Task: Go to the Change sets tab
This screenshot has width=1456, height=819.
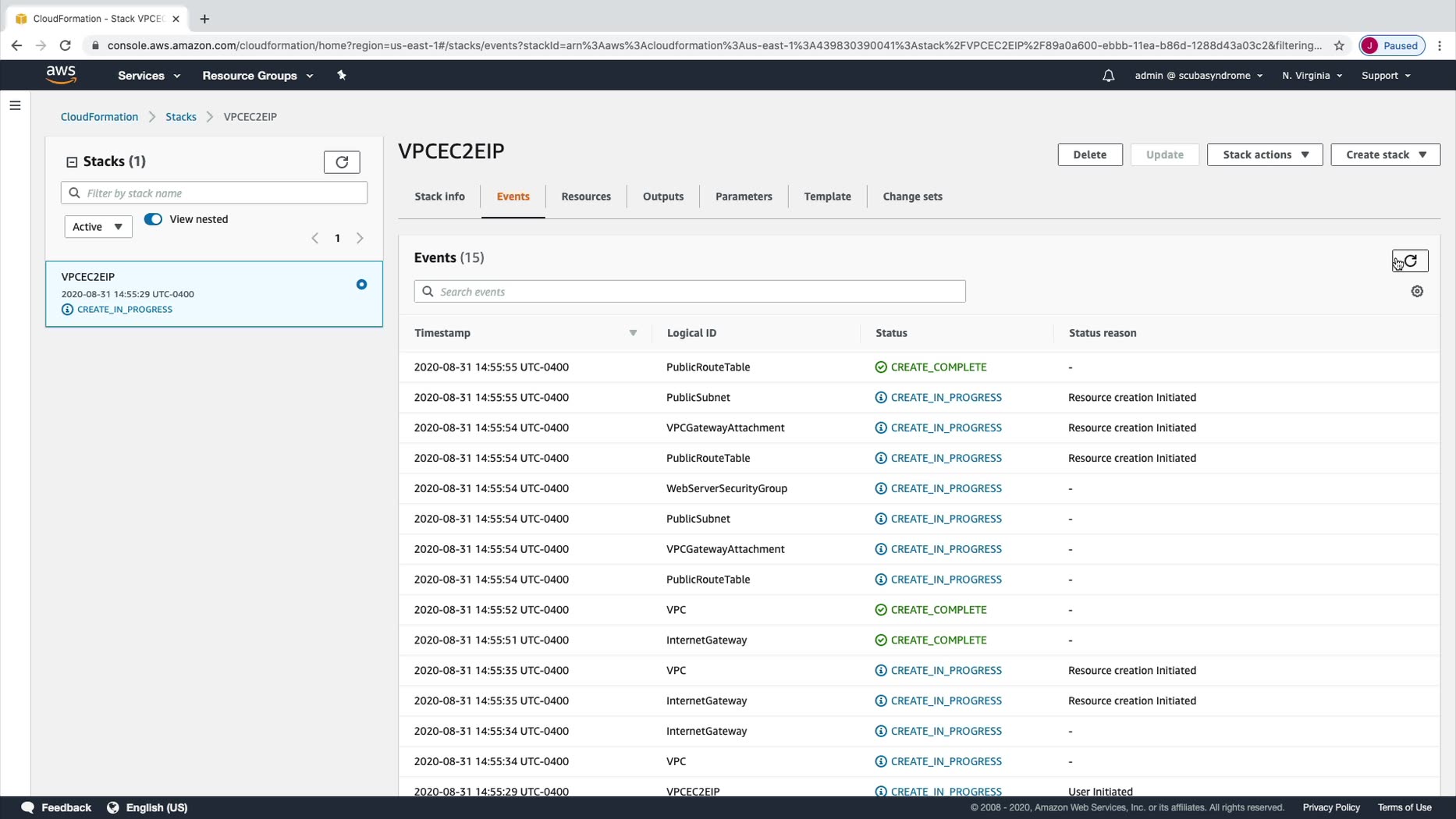Action: (x=912, y=197)
